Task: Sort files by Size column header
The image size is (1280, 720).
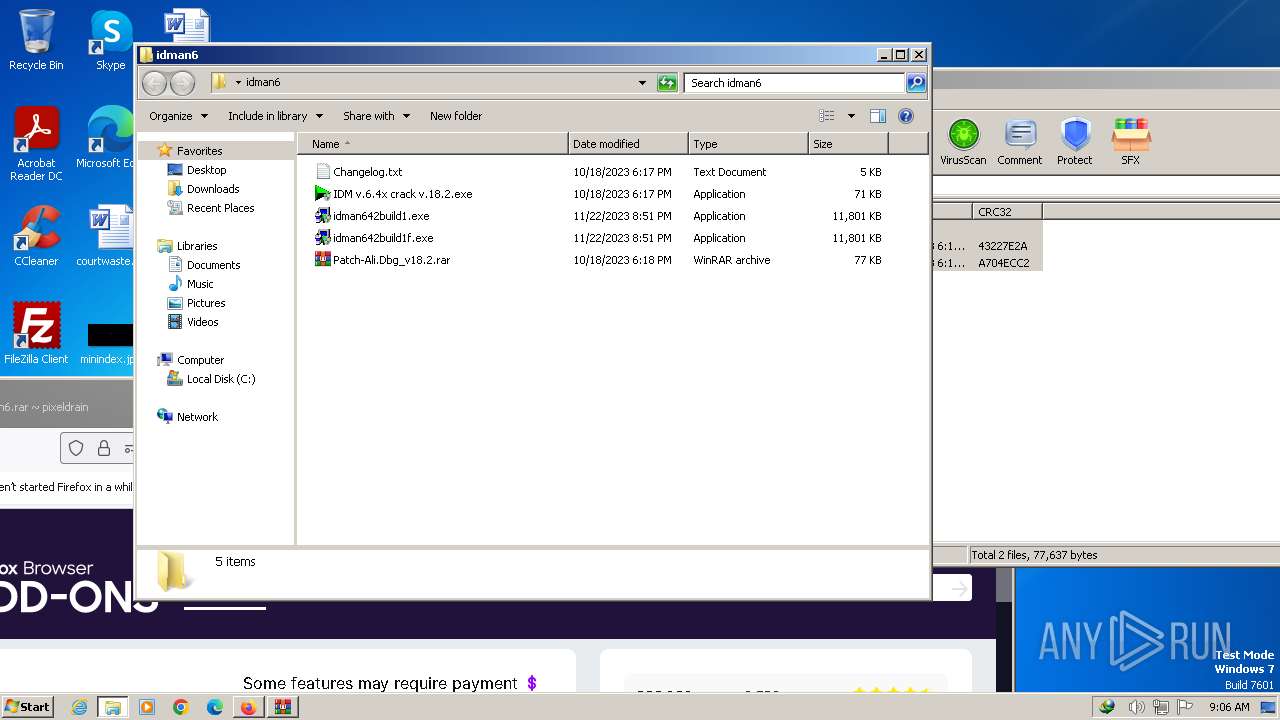Action: coord(848,144)
